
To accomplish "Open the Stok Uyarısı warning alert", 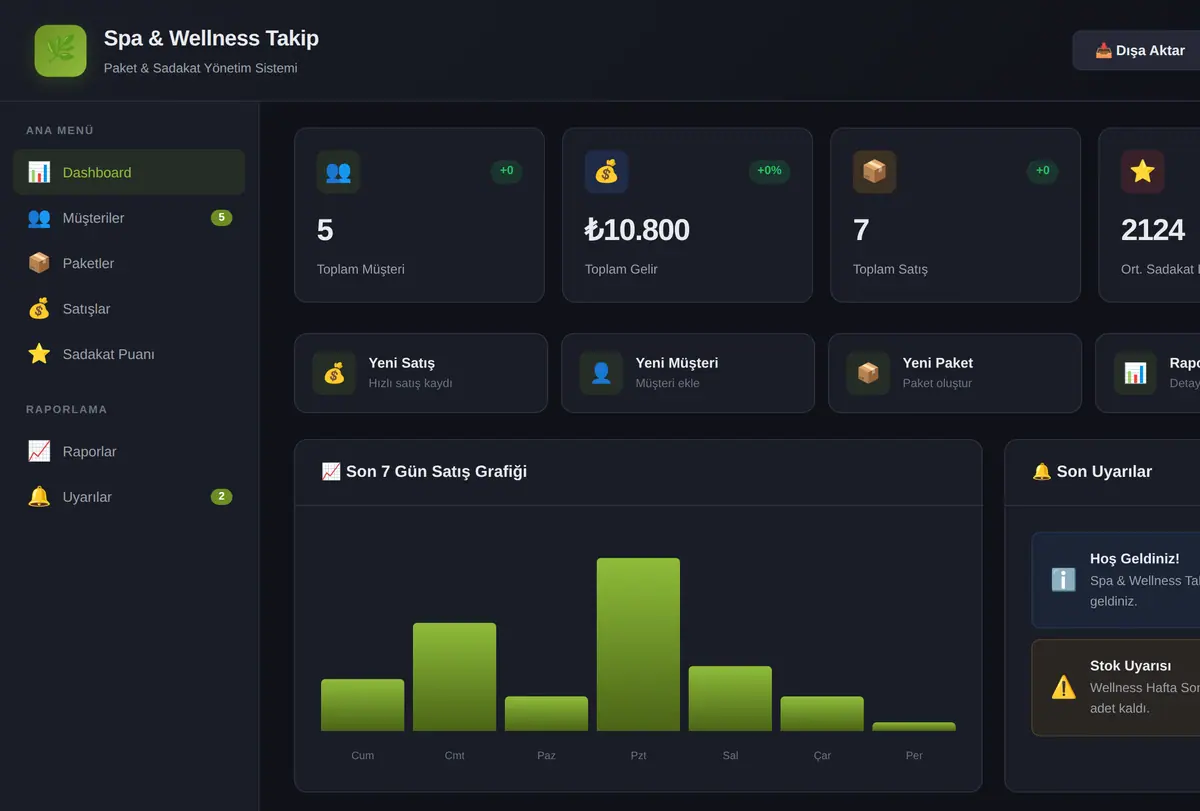I will [1116, 687].
